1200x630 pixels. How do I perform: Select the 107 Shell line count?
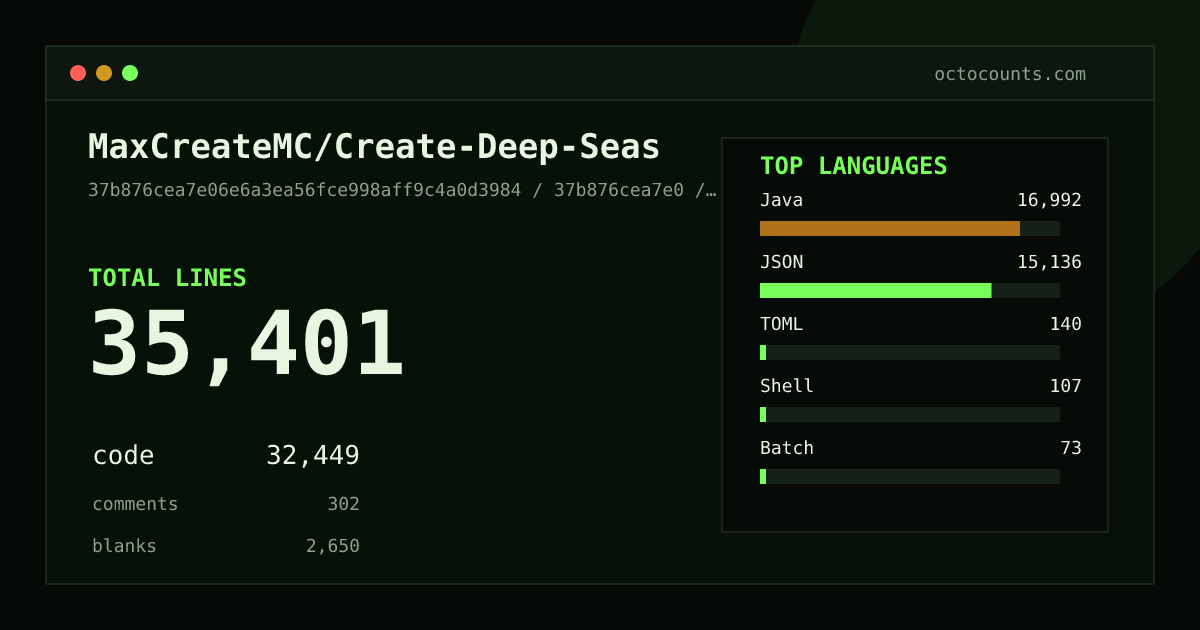pyautogui.click(x=1065, y=386)
